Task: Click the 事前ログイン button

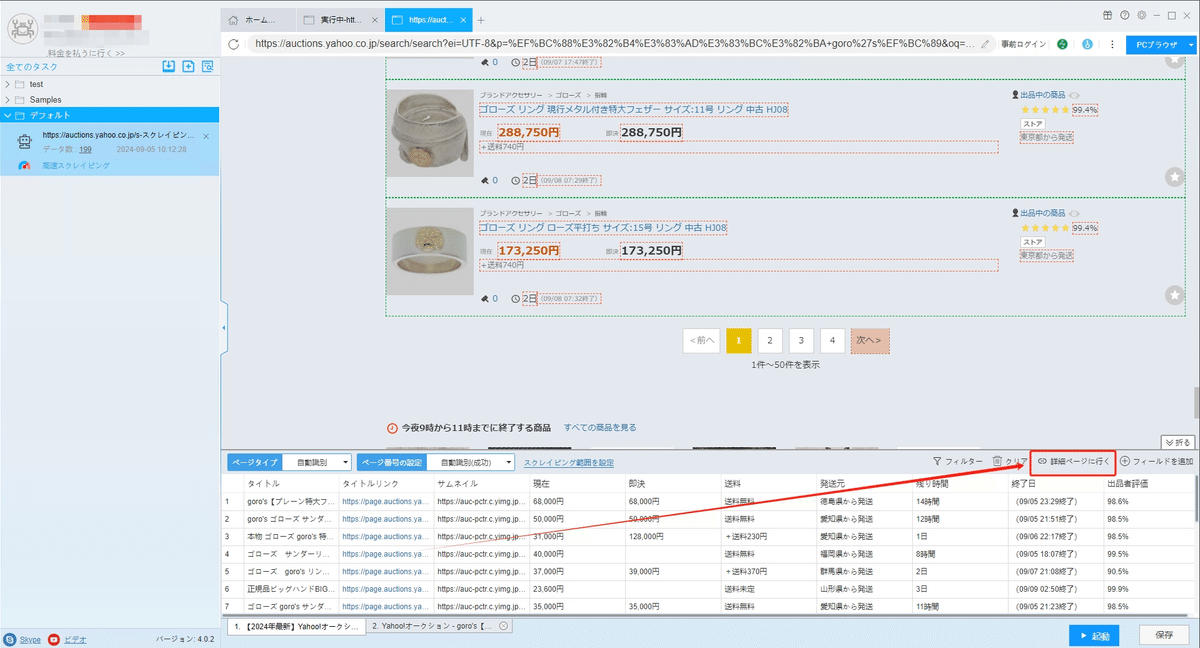Action: click(x=1022, y=44)
